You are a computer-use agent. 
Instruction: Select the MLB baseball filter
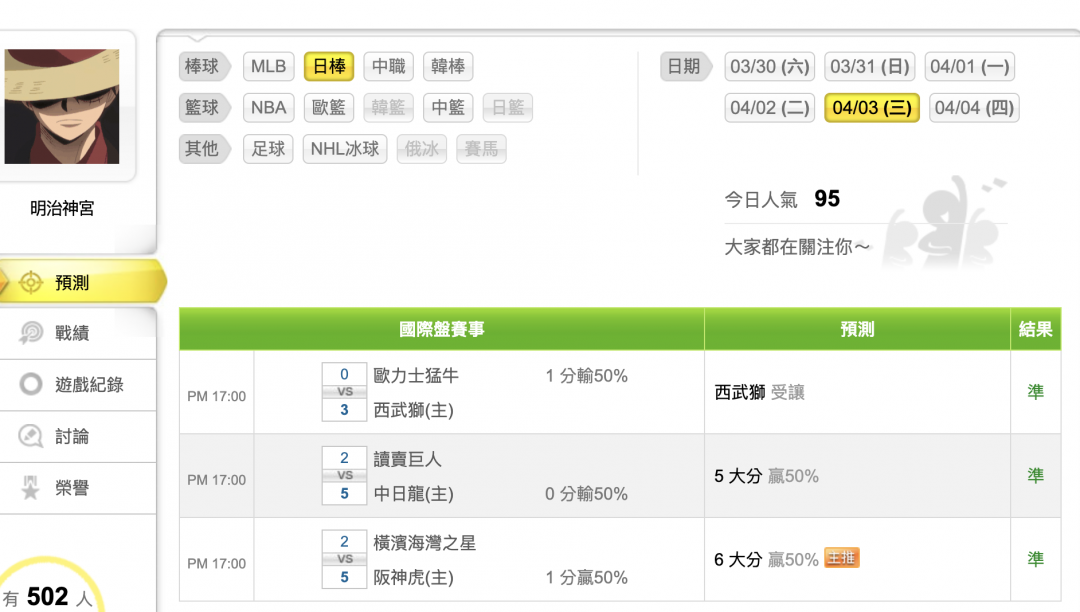[x=269, y=66]
